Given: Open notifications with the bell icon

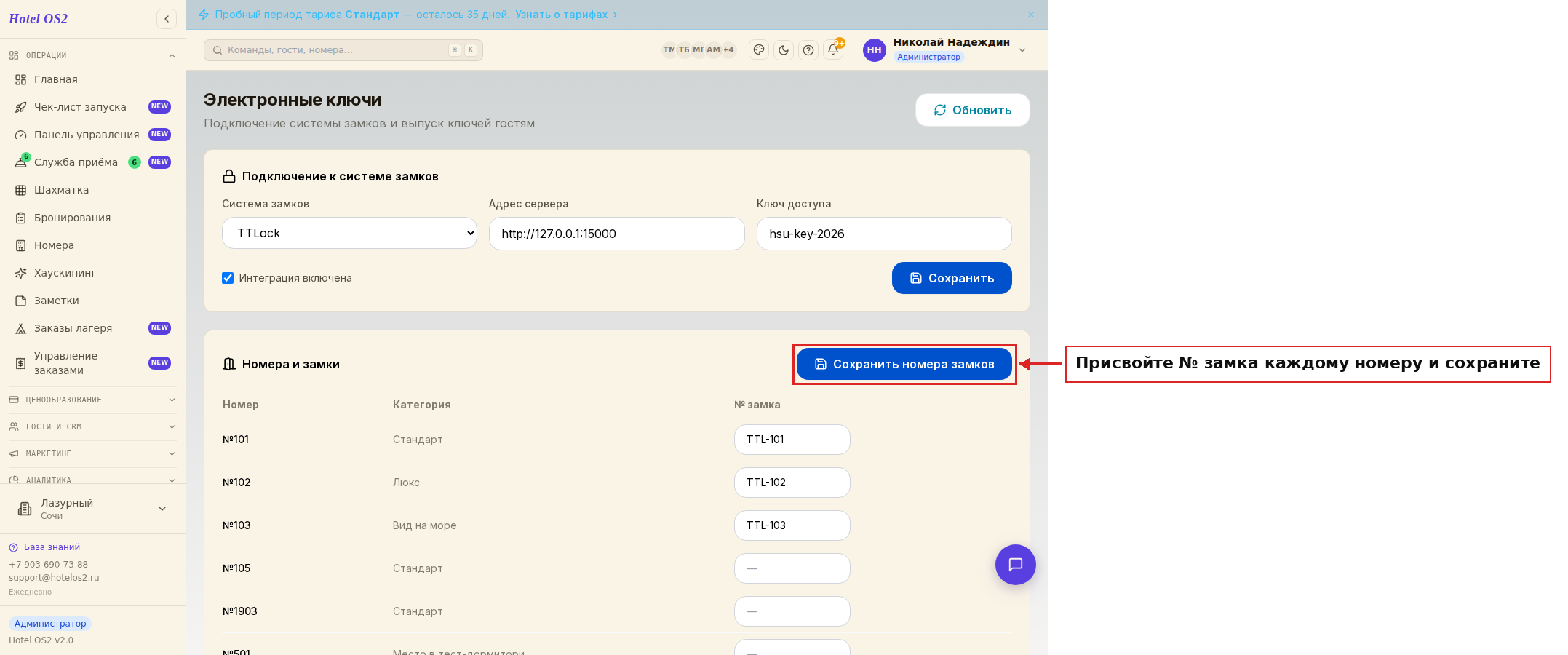Looking at the screenshot, I should pos(833,49).
